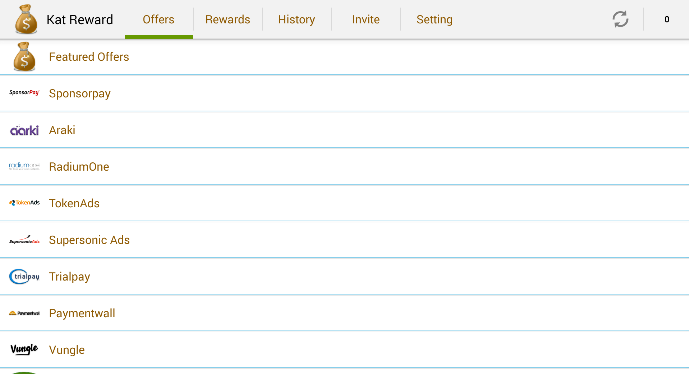Tap the RadiumOne logo icon

[24, 166]
